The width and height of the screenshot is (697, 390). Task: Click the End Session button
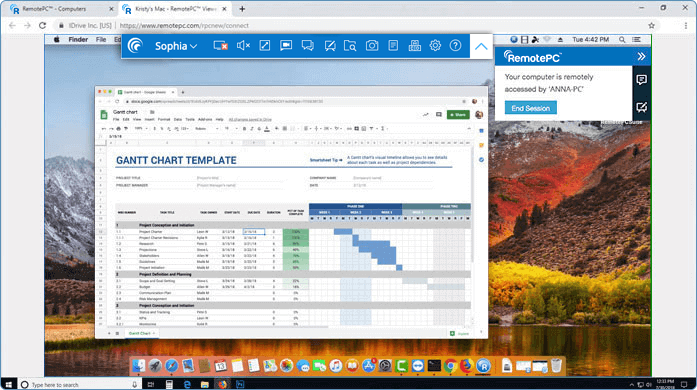(x=530, y=108)
